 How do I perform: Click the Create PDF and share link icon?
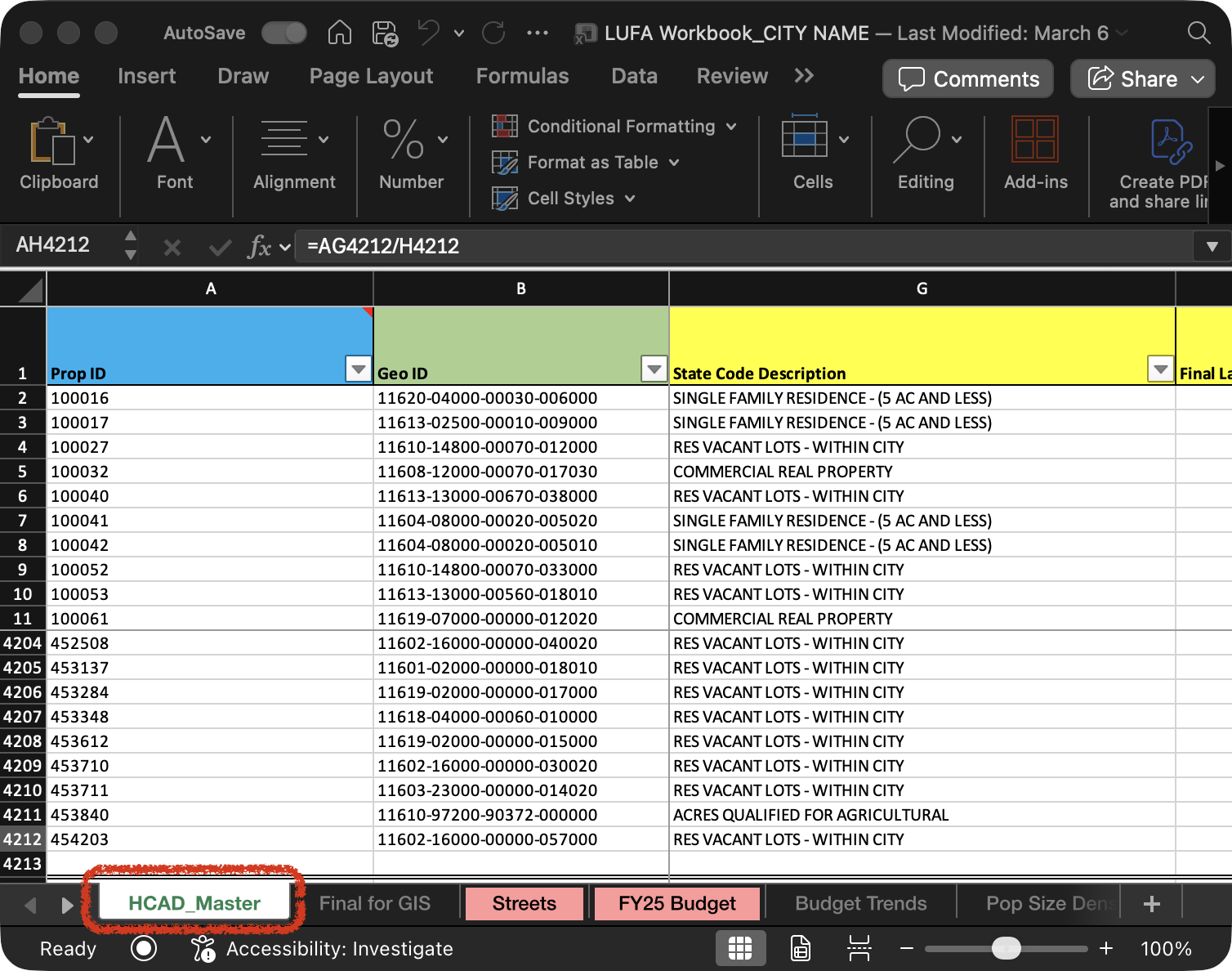[1171, 141]
